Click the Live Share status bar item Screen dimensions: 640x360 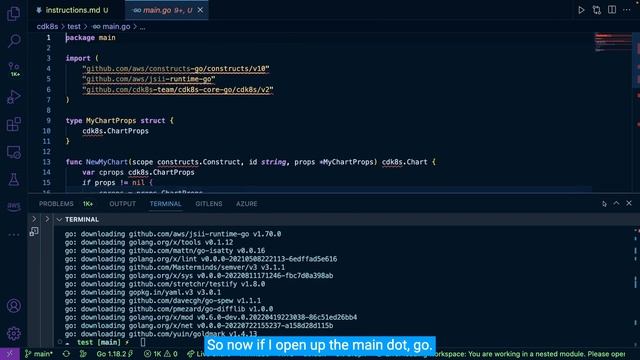(197, 354)
